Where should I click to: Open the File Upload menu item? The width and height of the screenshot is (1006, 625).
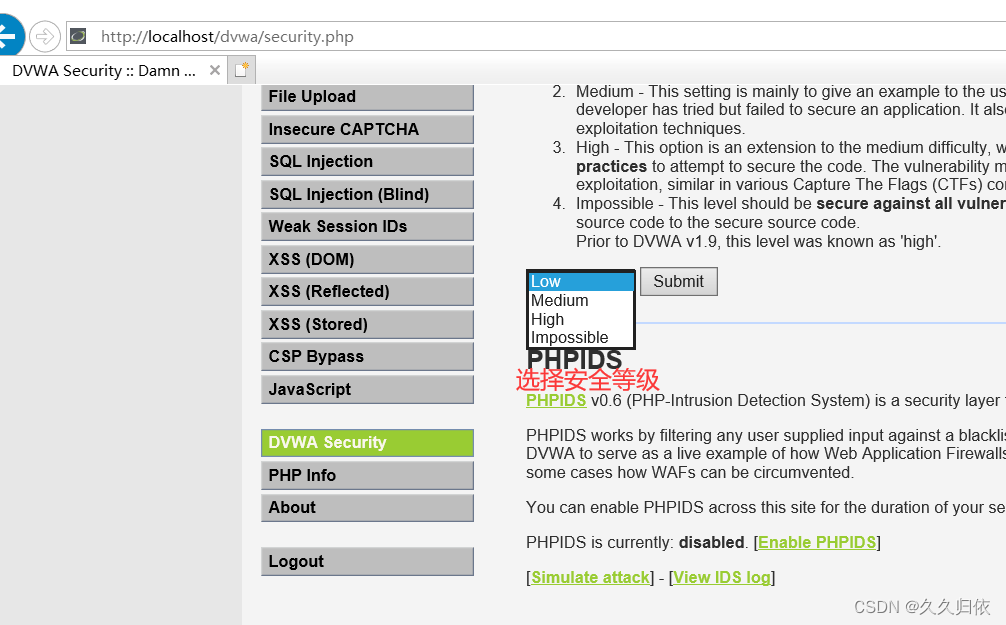(x=367, y=97)
